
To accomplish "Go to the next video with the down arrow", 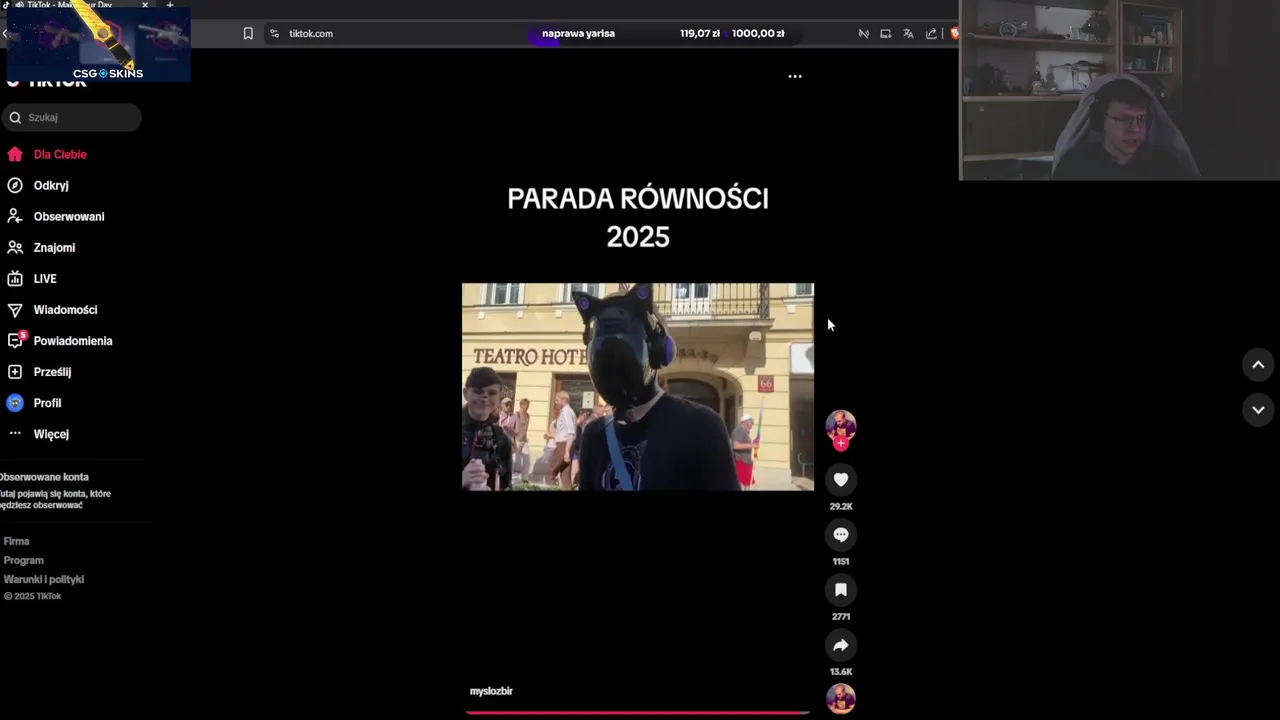I will click(x=1258, y=410).
